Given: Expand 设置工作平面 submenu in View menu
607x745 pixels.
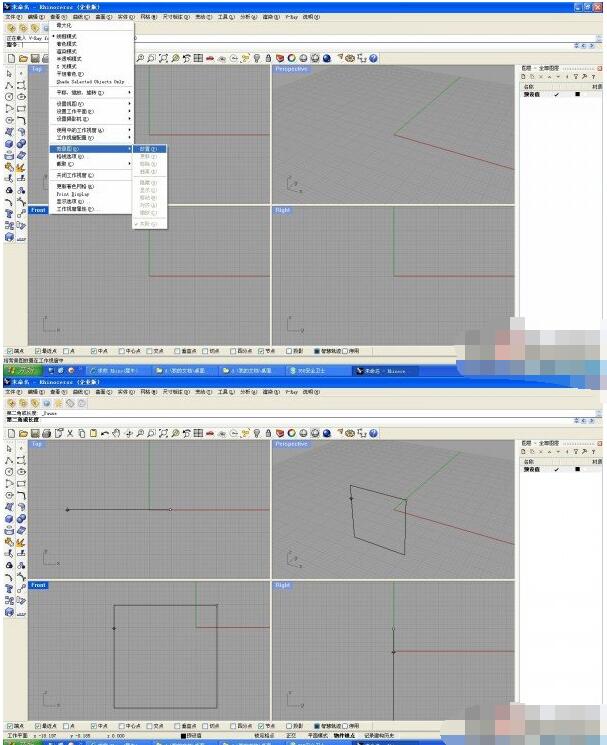Looking at the screenshot, I should coord(92,111).
